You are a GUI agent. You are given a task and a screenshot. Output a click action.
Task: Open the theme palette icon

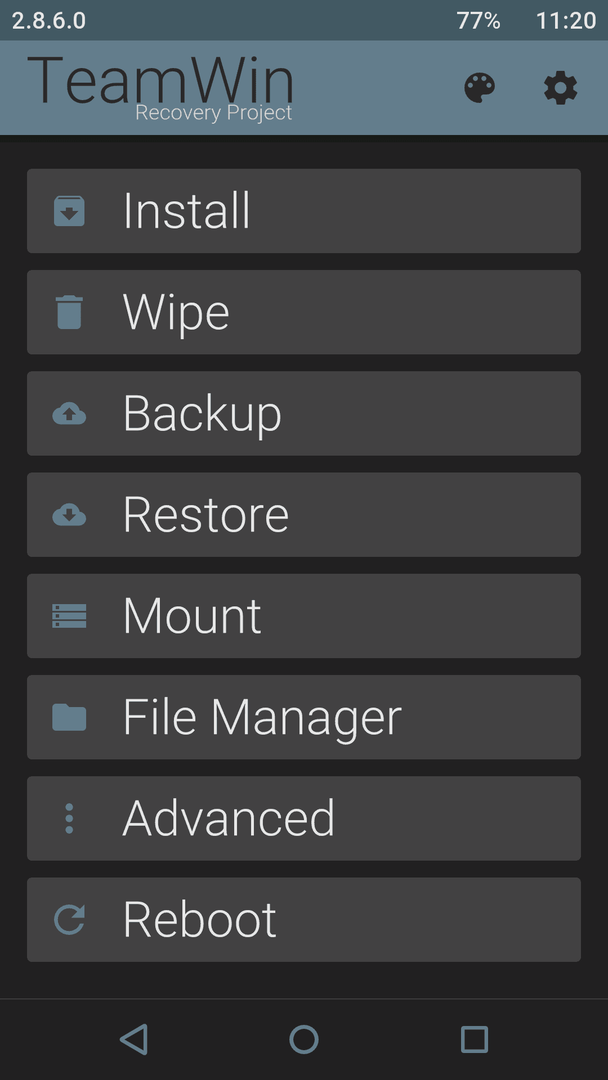point(479,88)
